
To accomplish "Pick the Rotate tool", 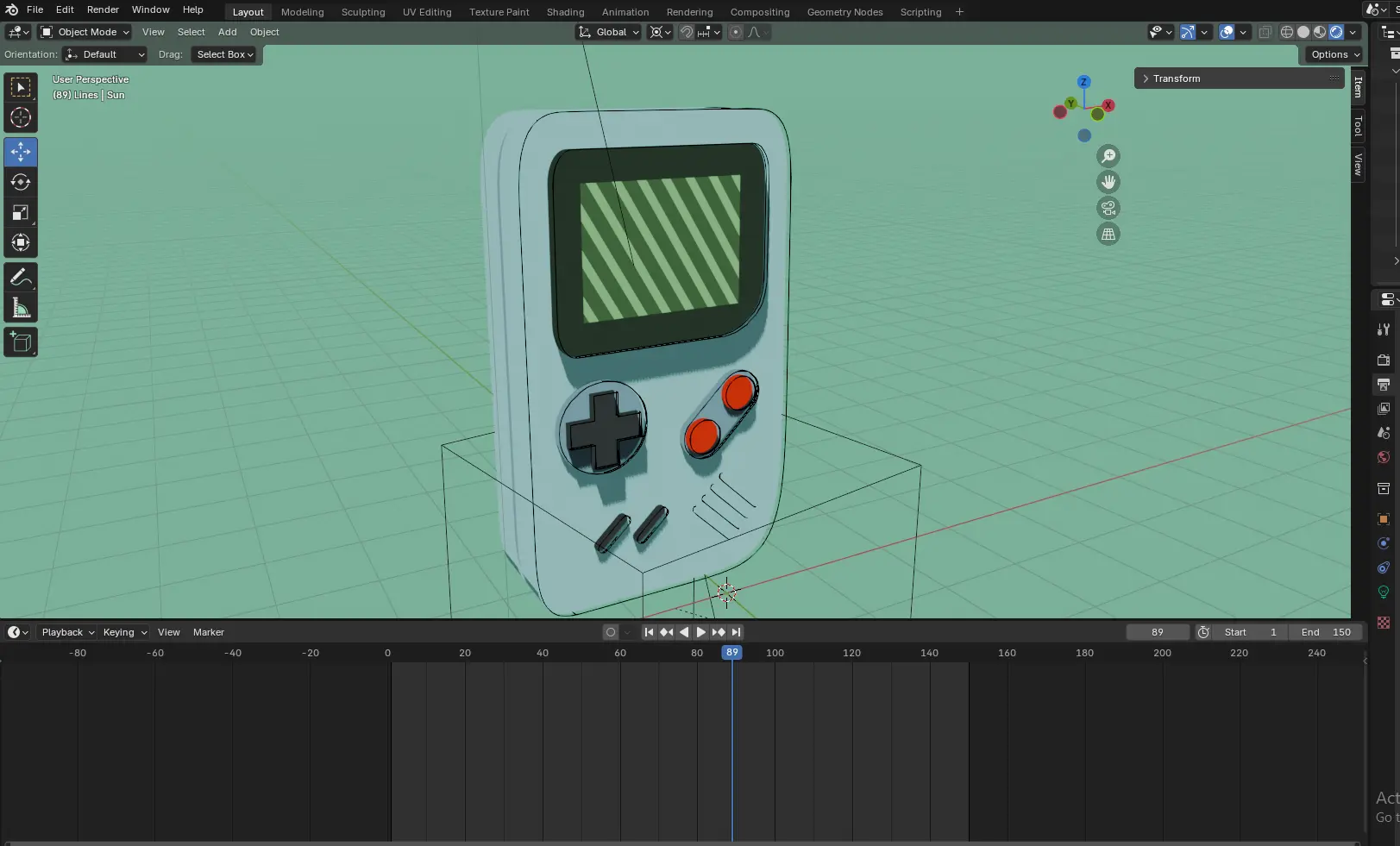I will click(21, 182).
